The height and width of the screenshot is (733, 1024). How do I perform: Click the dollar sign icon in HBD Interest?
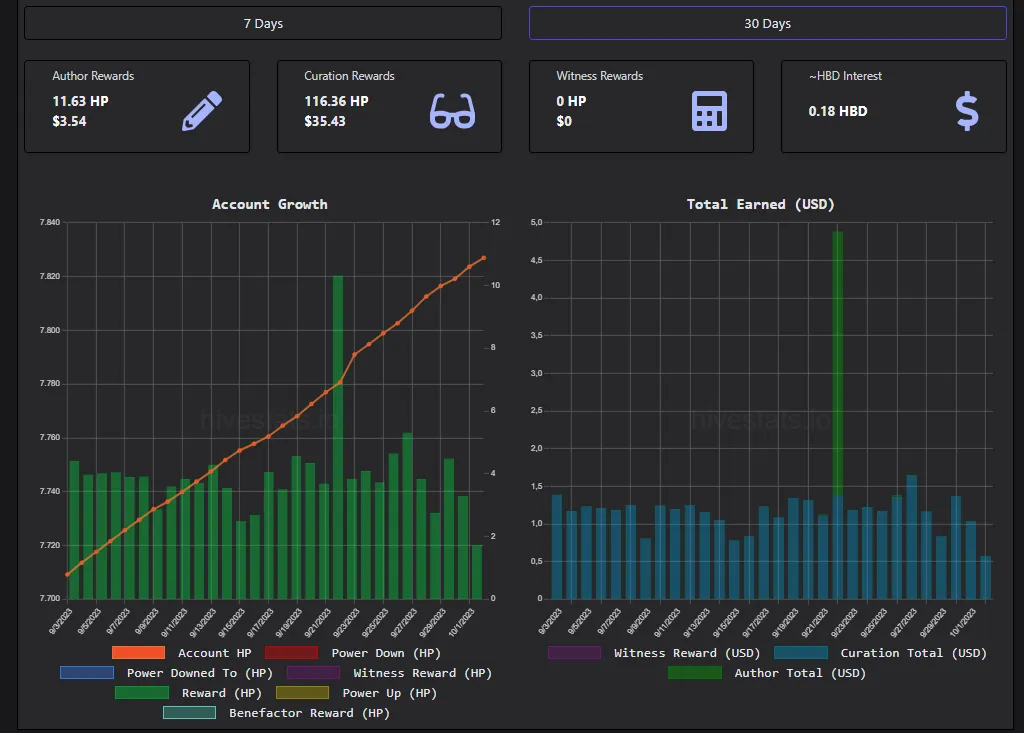point(967,111)
